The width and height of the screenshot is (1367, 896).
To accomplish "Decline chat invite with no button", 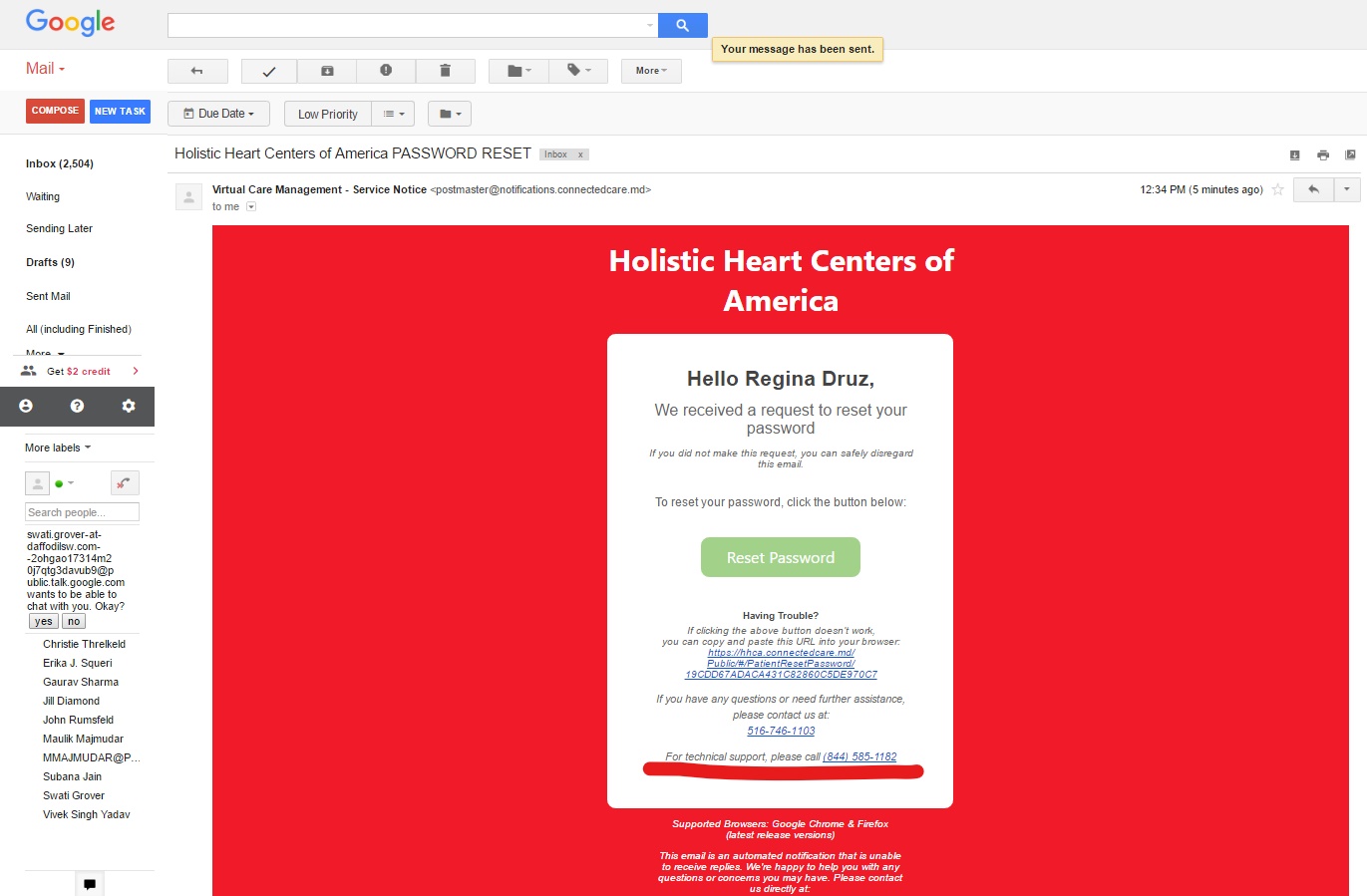I will click(74, 621).
